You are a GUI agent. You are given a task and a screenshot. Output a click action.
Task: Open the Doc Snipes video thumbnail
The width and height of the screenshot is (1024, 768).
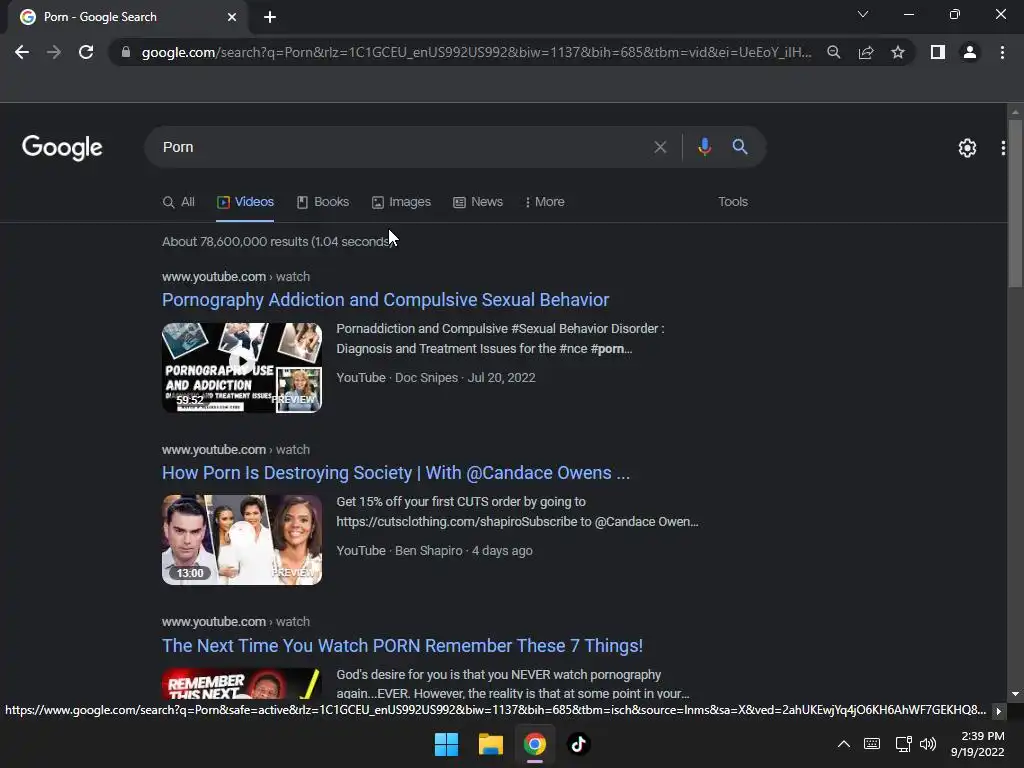[x=242, y=368]
